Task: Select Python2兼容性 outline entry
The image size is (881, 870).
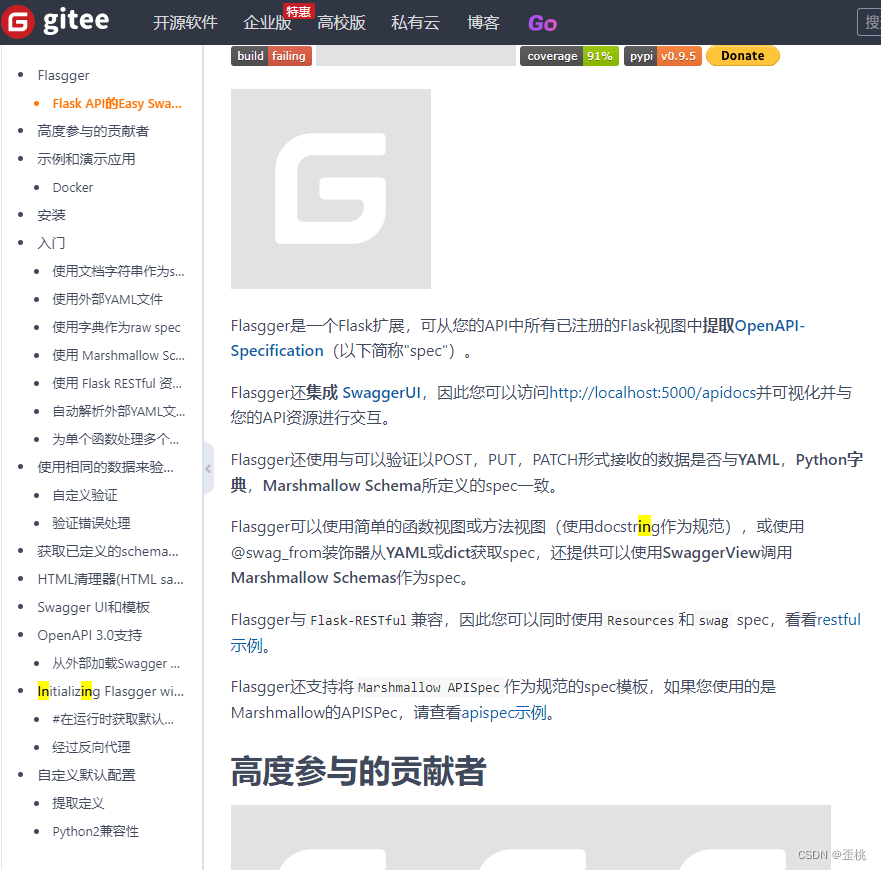Action: 96,831
